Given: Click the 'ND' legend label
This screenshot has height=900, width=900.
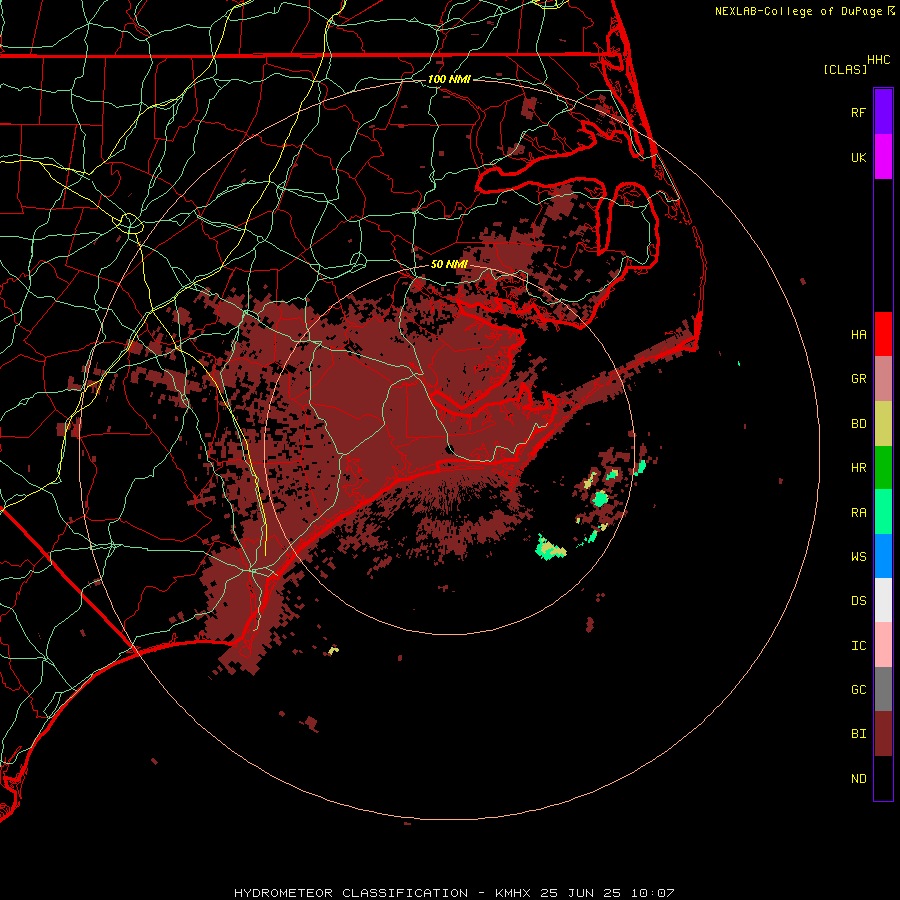Looking at the screenshot, I should (858, 779).
